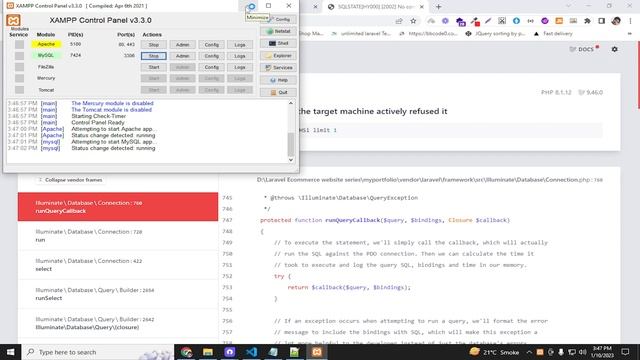Toggle FileZilla service checkbox
The width and height of the screenshot is (640, 360).
point(19,67)
